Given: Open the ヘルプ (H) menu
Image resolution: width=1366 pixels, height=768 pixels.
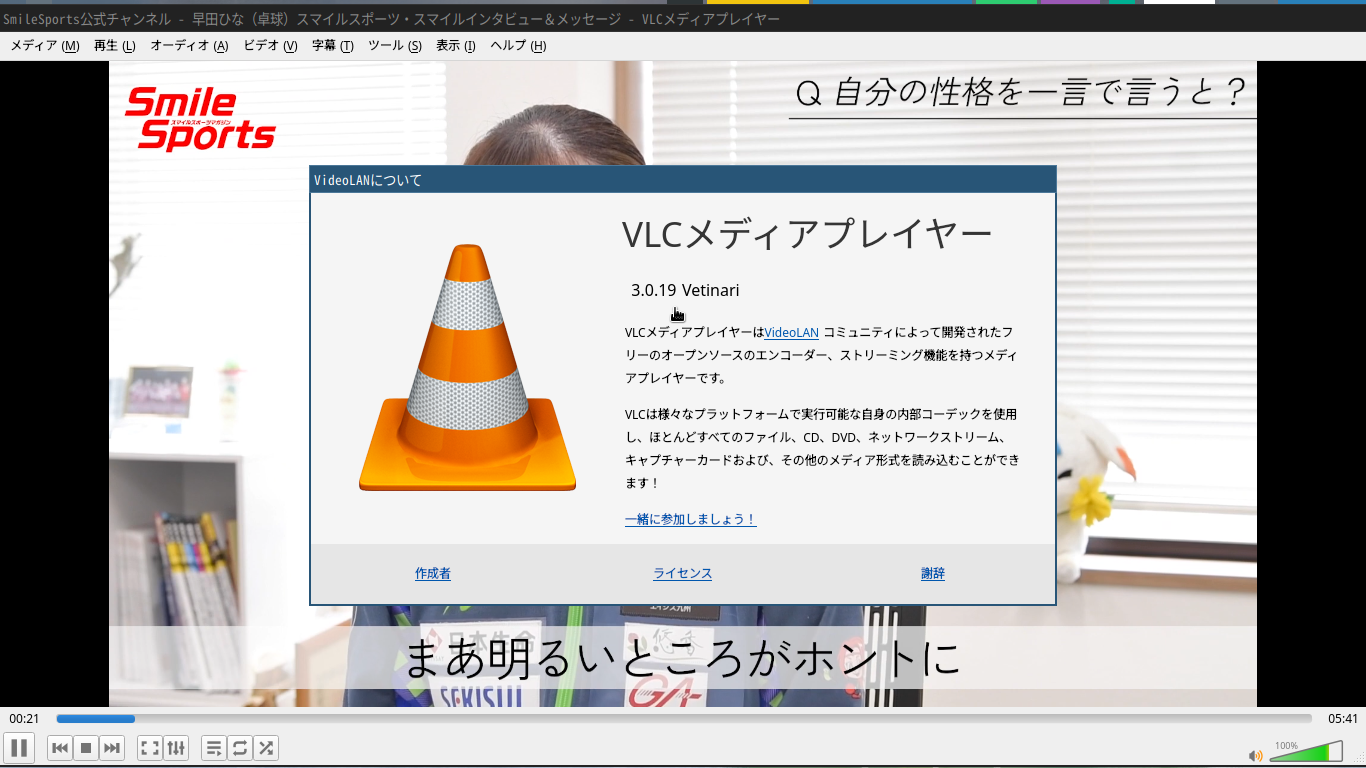Looking at the screenshot, I should click(x=518, y=45).
